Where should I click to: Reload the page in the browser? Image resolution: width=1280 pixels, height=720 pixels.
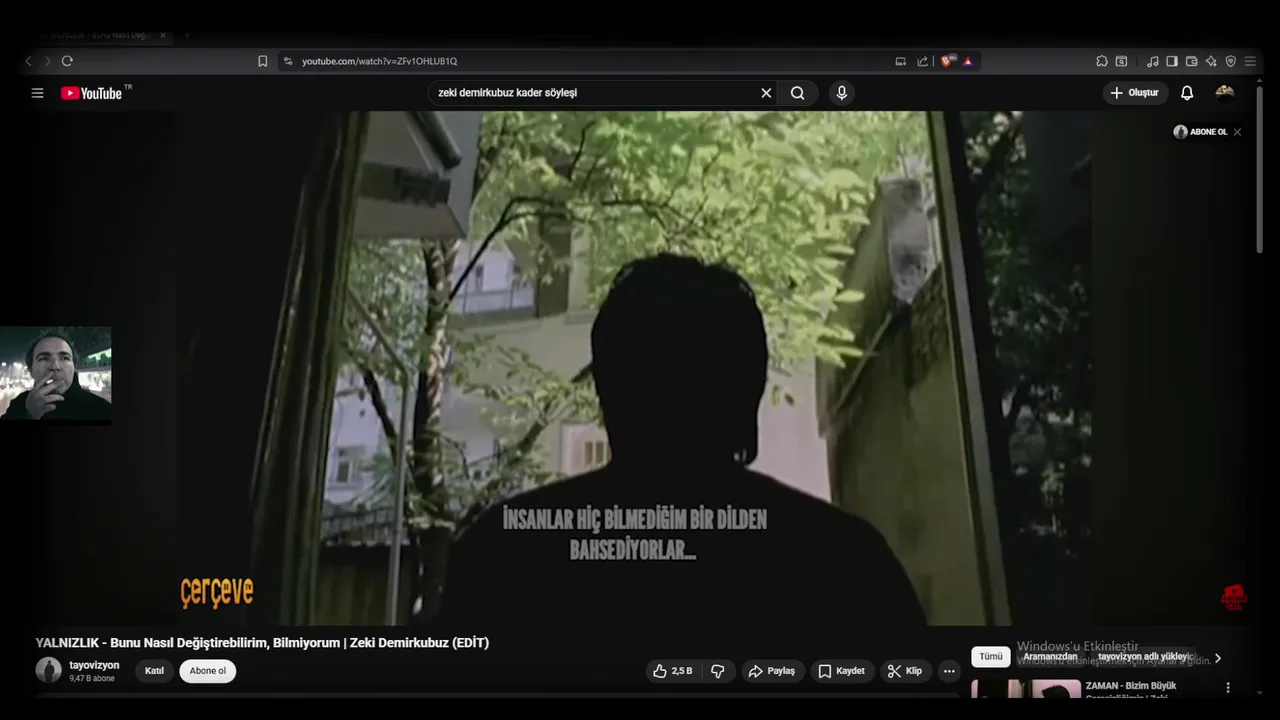coord(67,61)
